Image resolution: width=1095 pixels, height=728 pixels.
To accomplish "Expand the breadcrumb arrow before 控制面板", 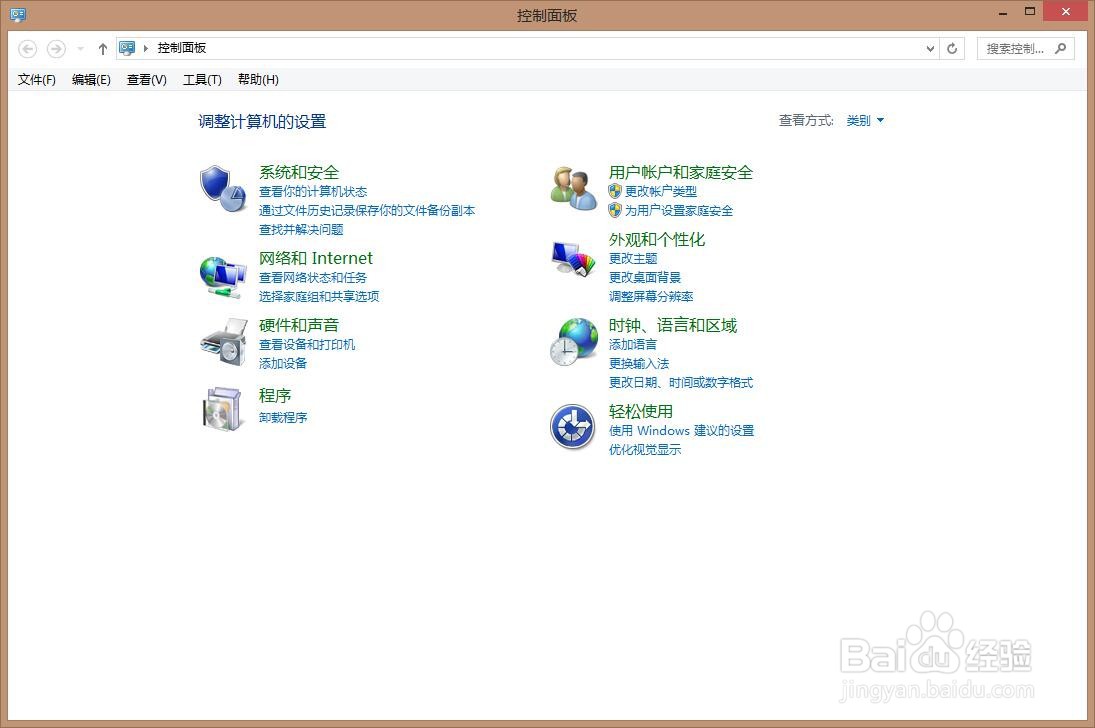I will pos(146,48).
